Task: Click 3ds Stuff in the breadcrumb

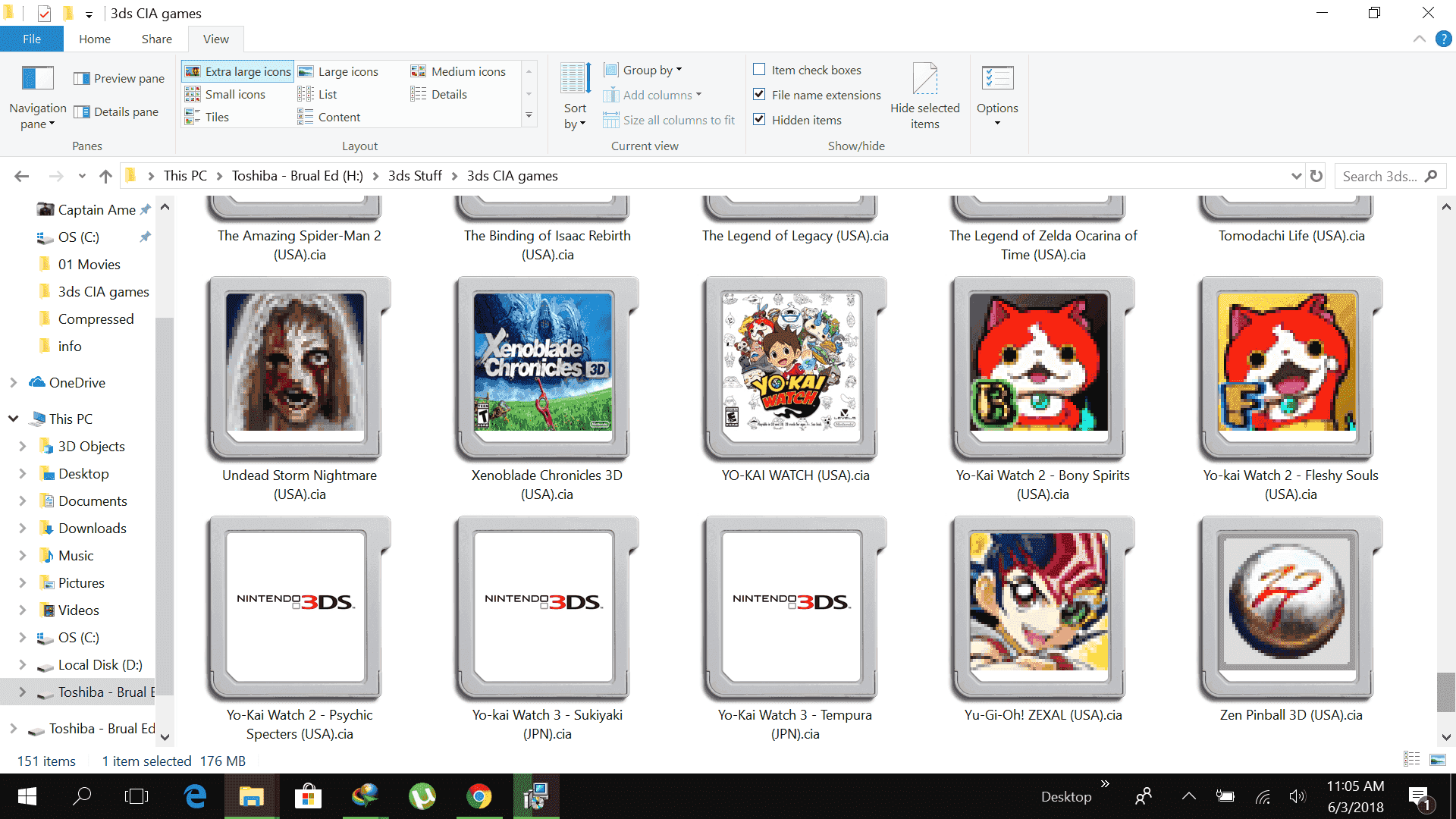Action: click(x=415, y=176)
